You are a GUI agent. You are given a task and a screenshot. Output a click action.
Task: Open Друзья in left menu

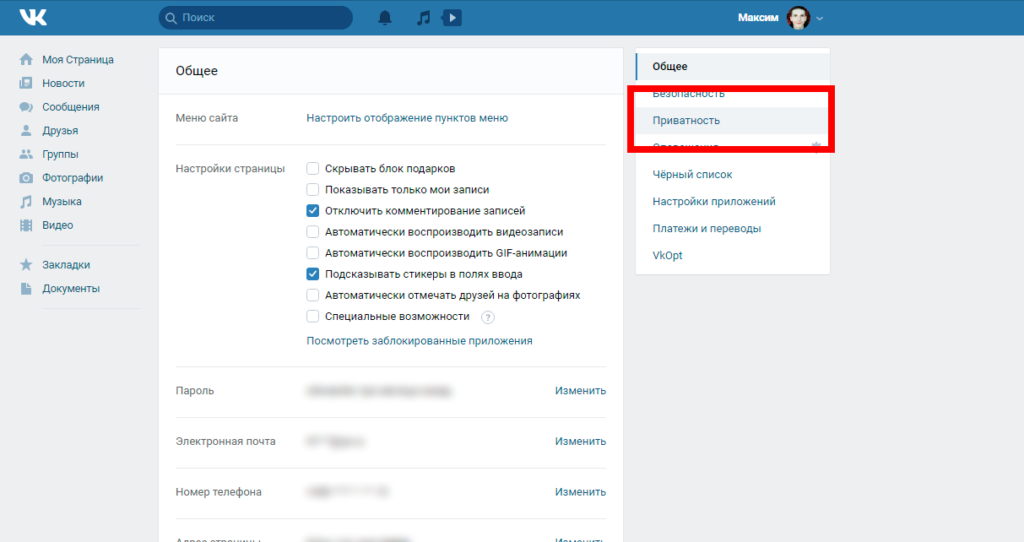(60, 131)
